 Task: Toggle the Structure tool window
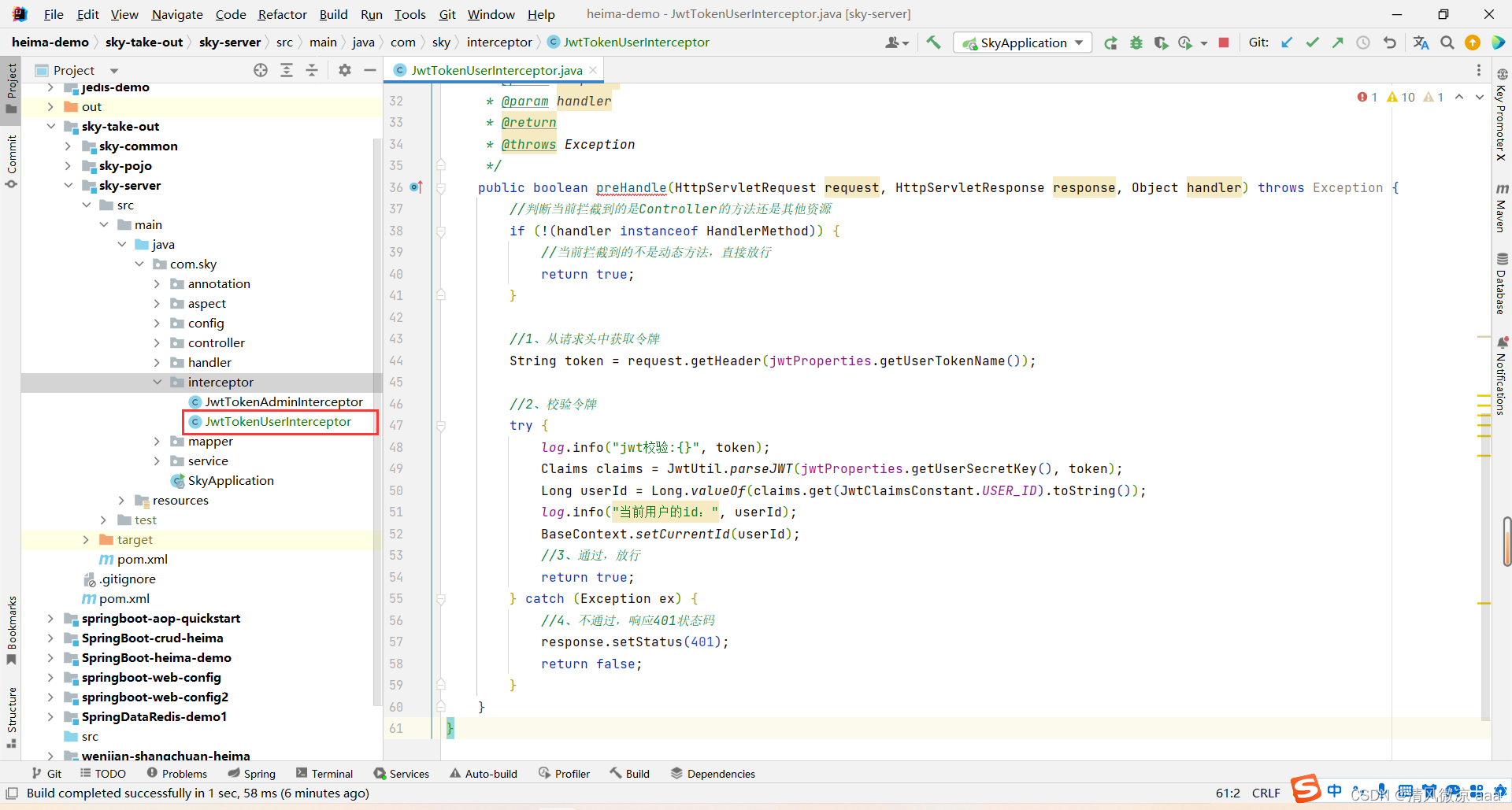pos(11,717)
